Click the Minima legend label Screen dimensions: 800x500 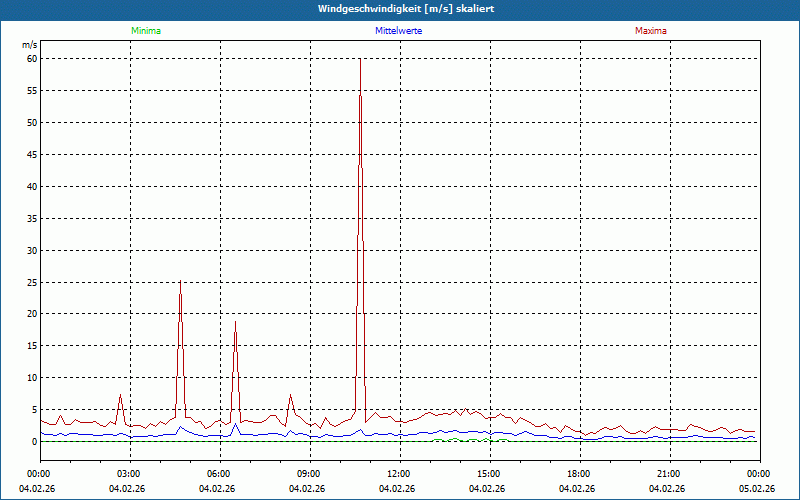145,31
